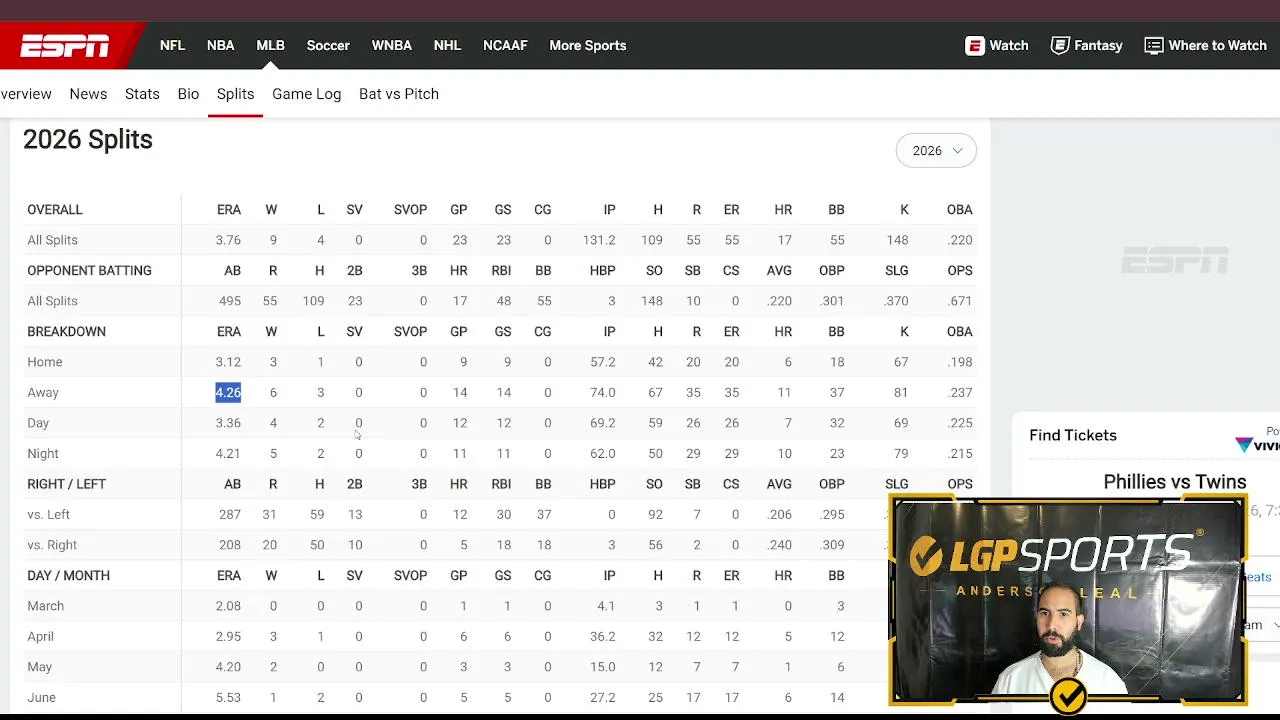Click the BREAKDOWN section header
The width and height of the screenshot is (1280, 720).
coord(66,332)
